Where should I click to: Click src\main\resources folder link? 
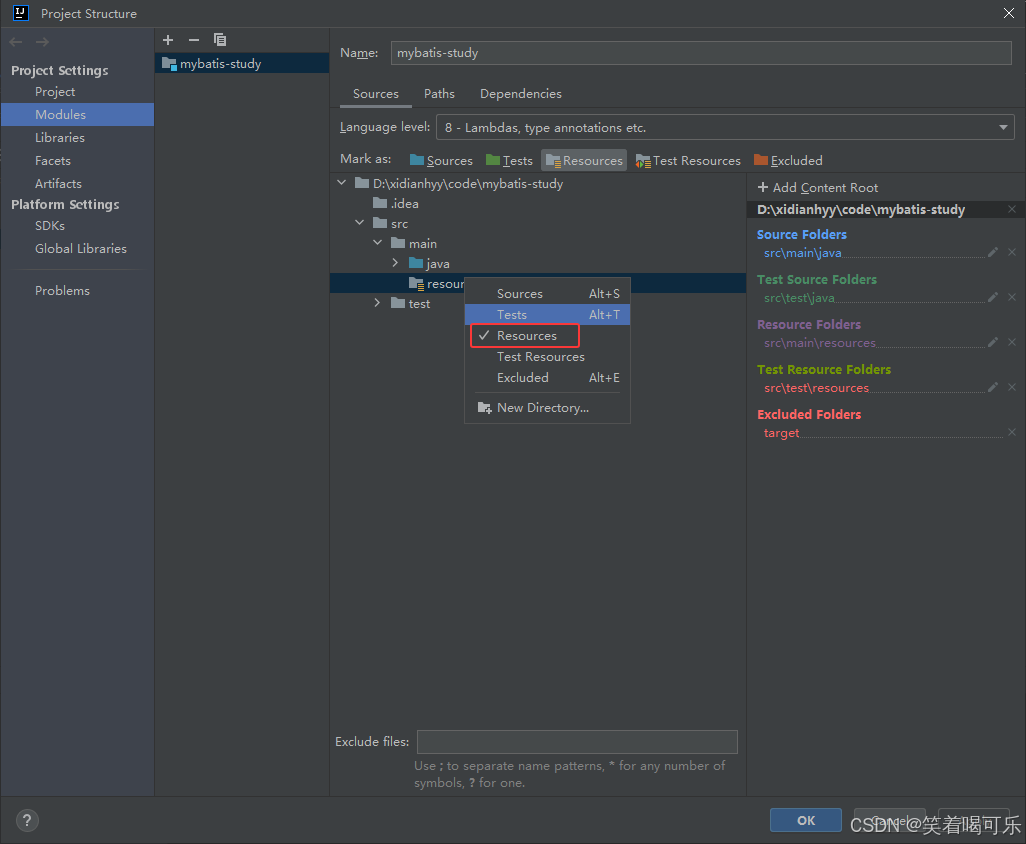pyautogui.click(x=819, y=343)
